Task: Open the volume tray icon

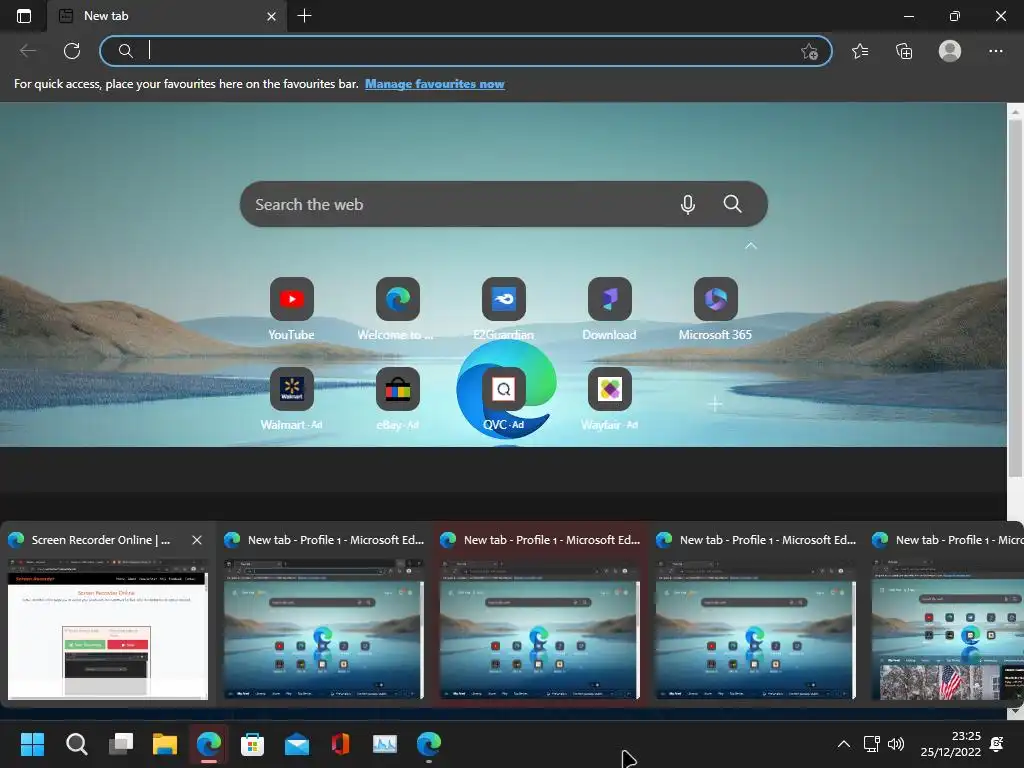Action: pos(896,744)
